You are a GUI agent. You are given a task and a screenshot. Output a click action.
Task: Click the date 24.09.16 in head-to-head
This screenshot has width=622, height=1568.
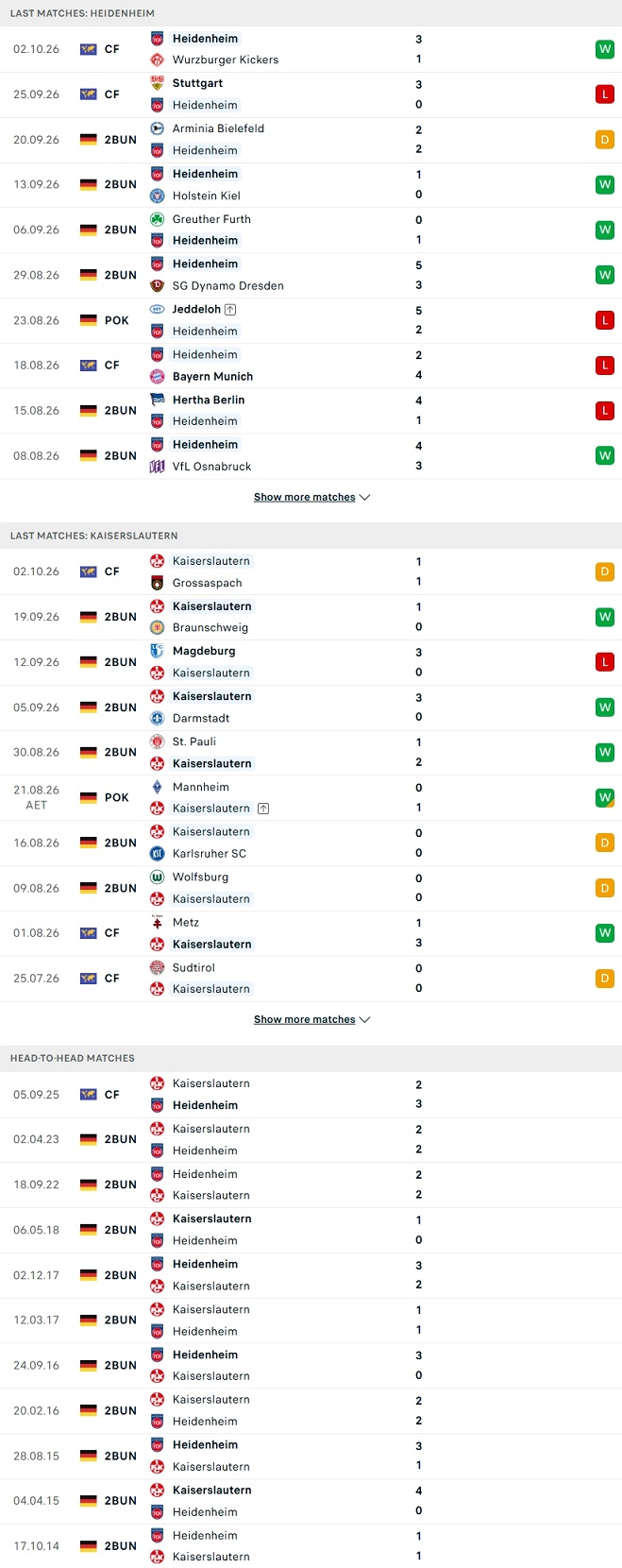tap(37, 1366)
